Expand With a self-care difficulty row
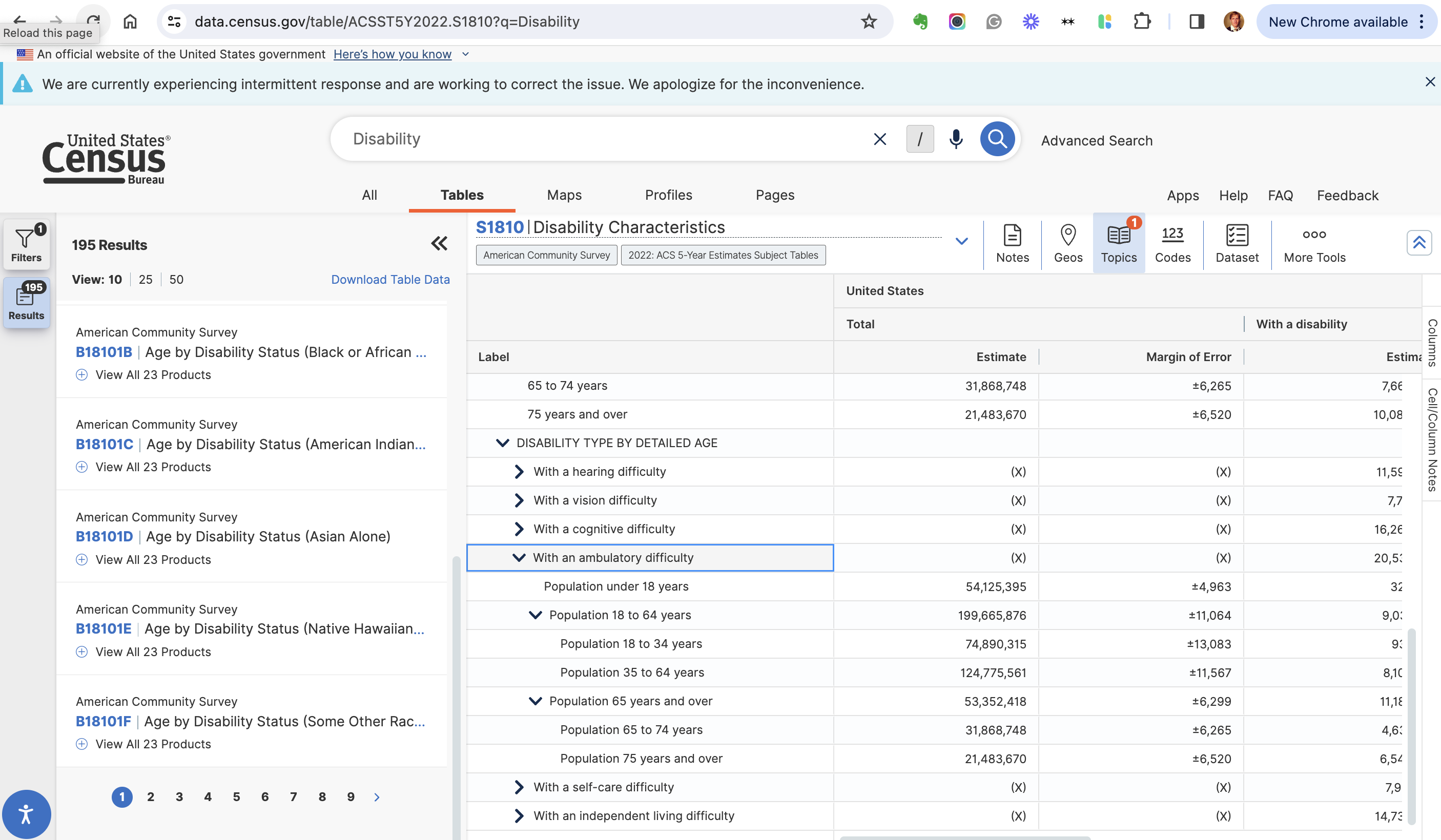 tap(519, 787)
